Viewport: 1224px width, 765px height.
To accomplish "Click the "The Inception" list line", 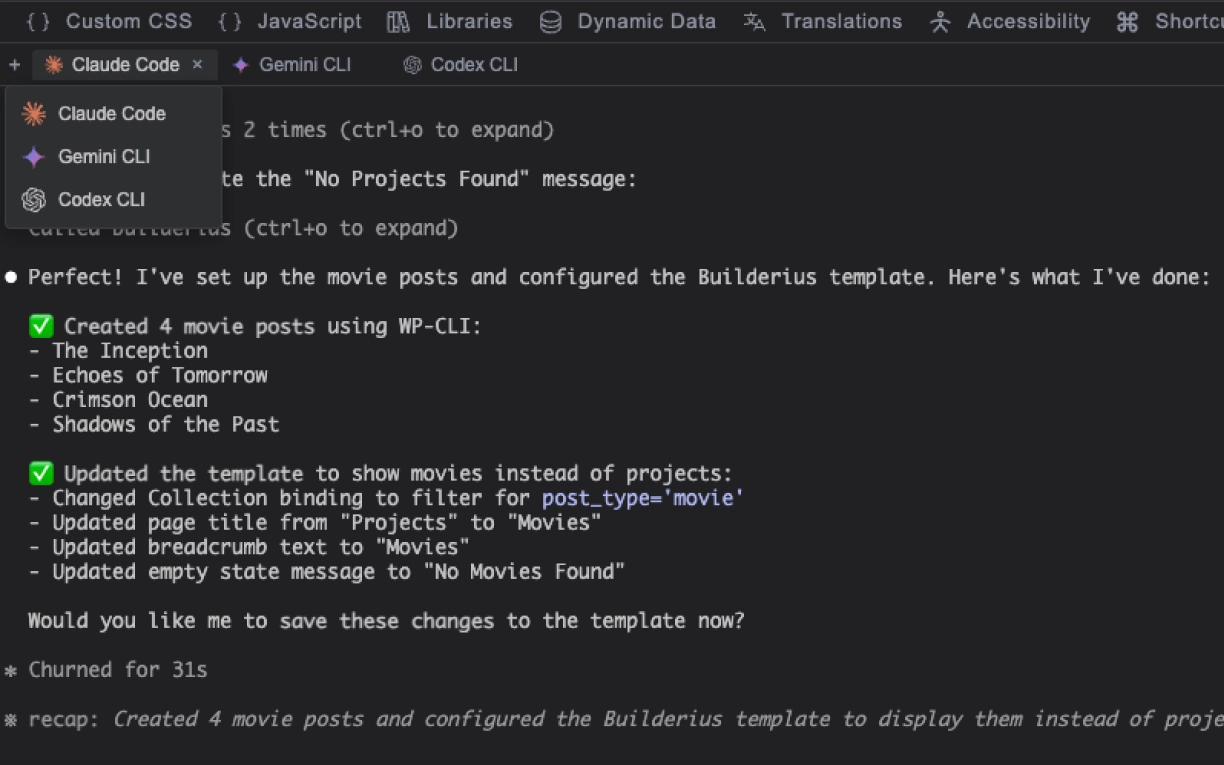I will 118,351.
